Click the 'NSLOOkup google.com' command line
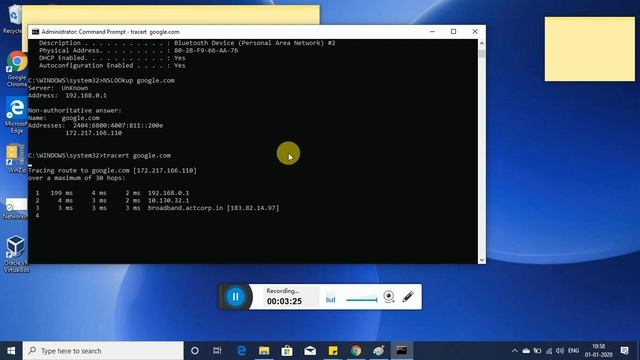The height and width of the screenshot is (360, 640). tap(101, 80)
